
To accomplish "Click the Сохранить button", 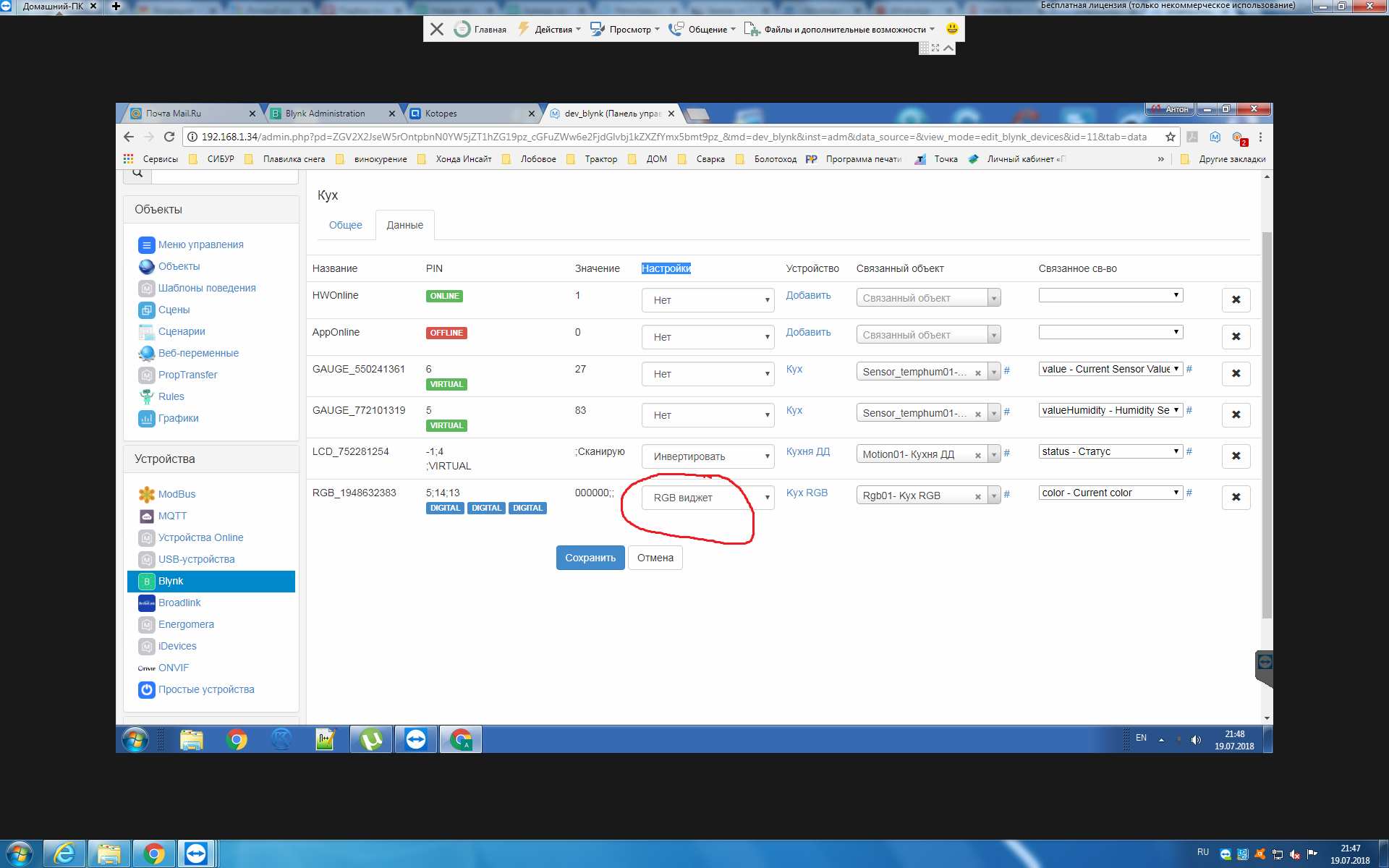I will pyautogui.click(x=590, y=558).
